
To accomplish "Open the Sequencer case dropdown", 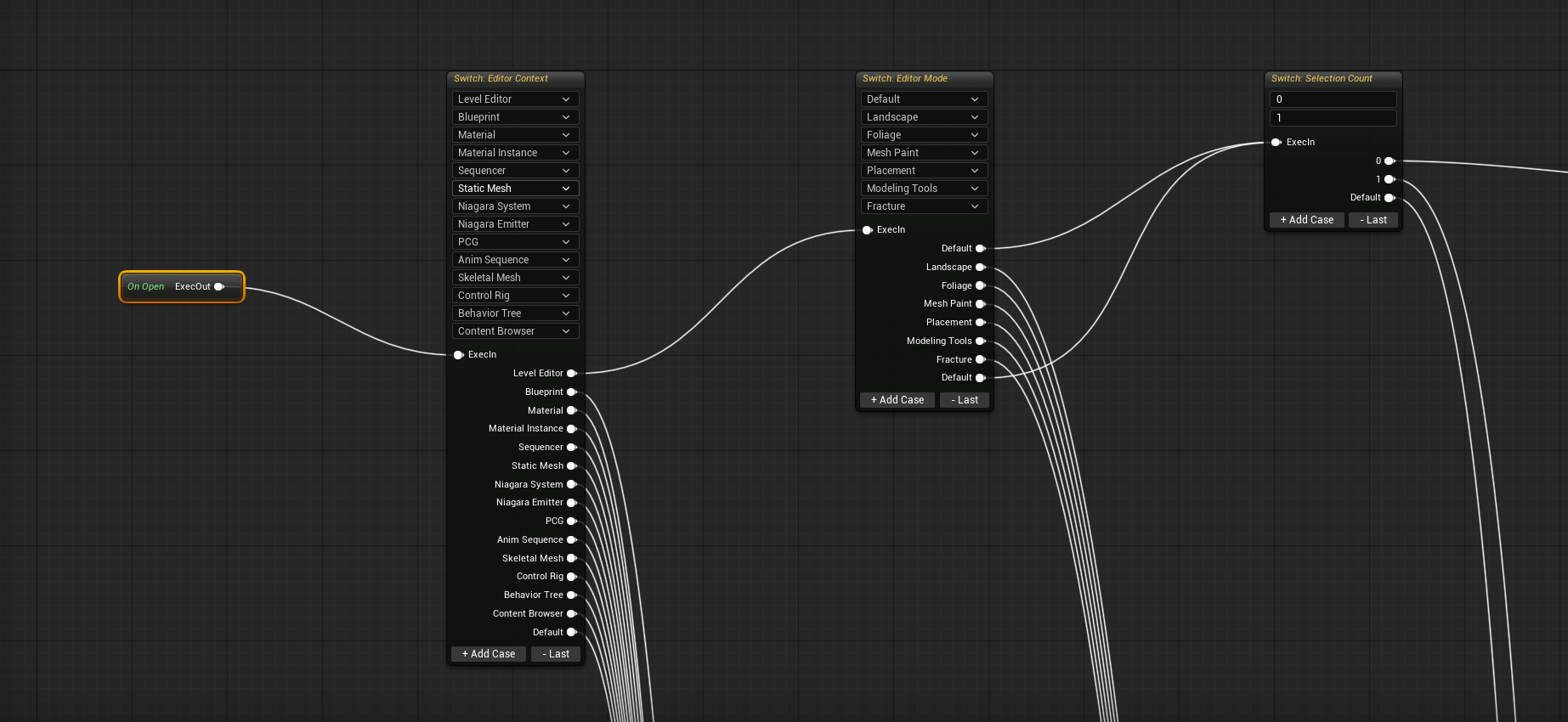I will coord(515,171).
